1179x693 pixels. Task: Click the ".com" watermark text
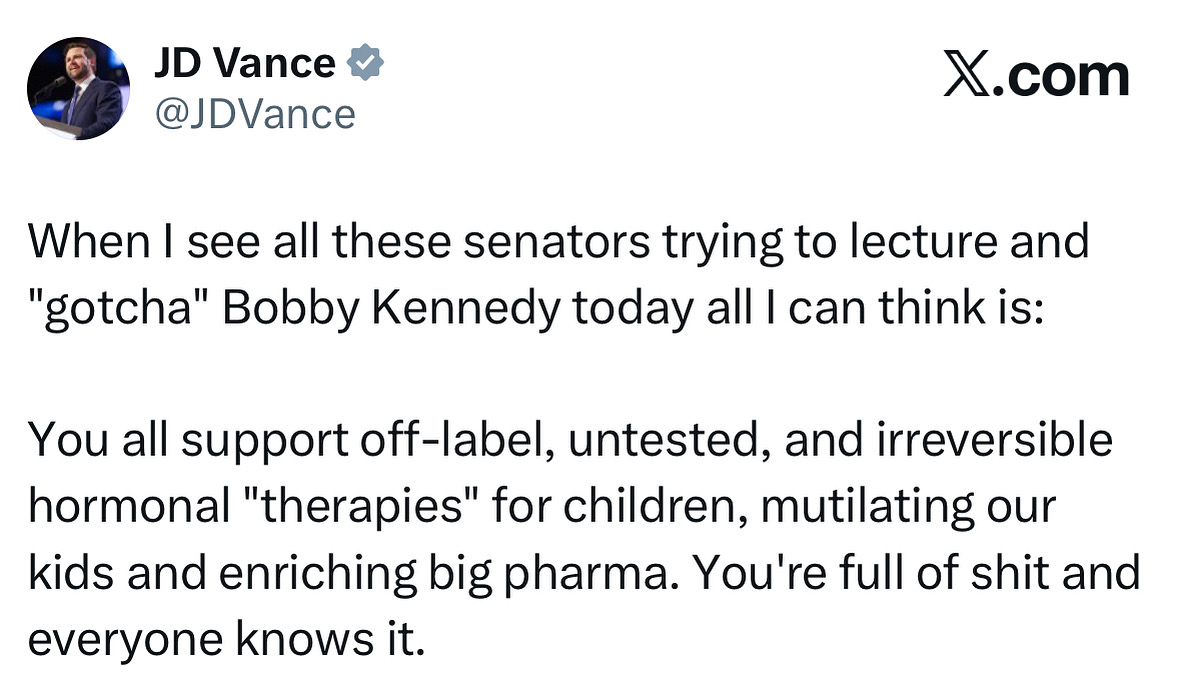point(1061,77)
